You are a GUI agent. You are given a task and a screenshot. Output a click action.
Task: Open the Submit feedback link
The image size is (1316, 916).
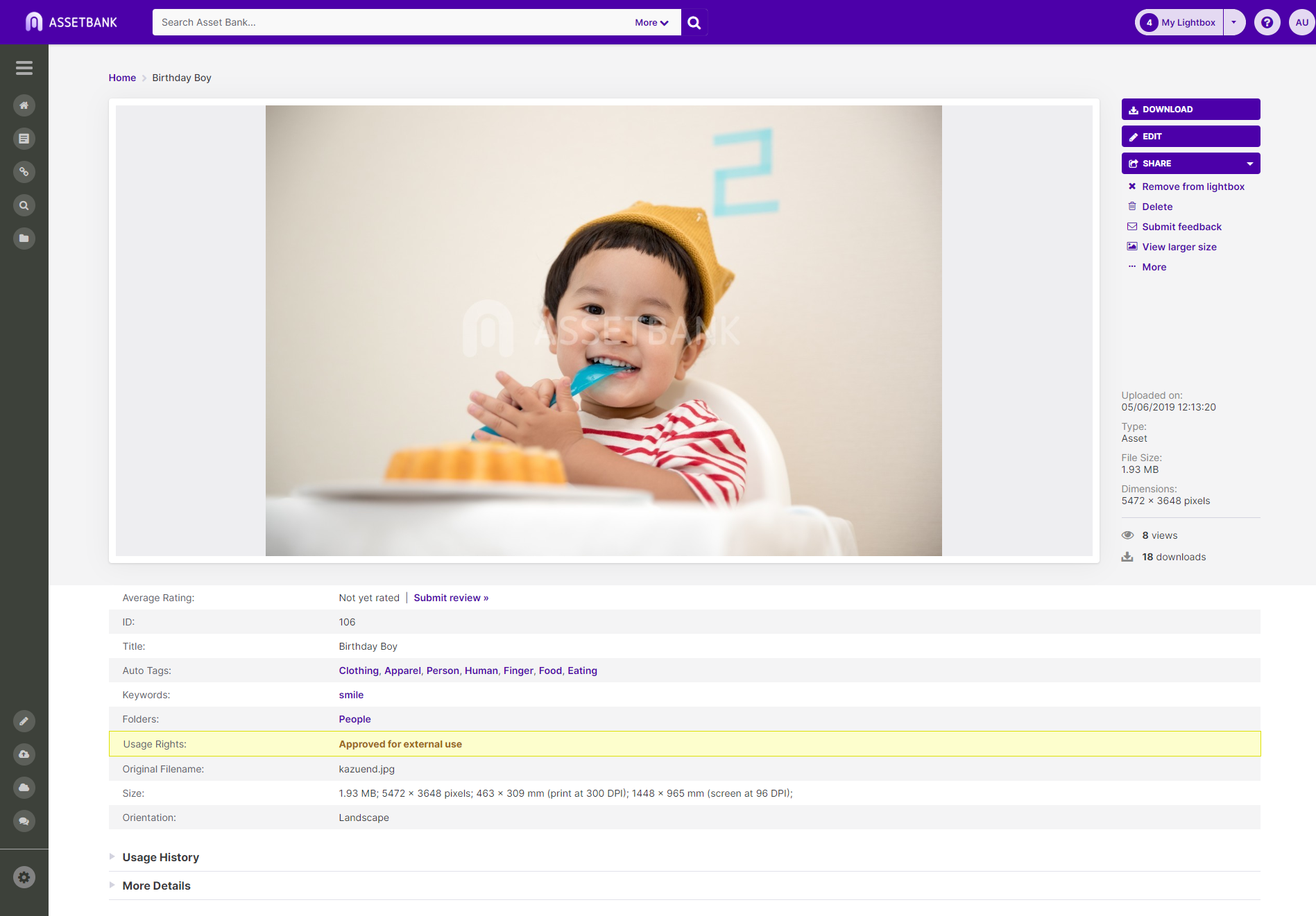[1181, 227]
